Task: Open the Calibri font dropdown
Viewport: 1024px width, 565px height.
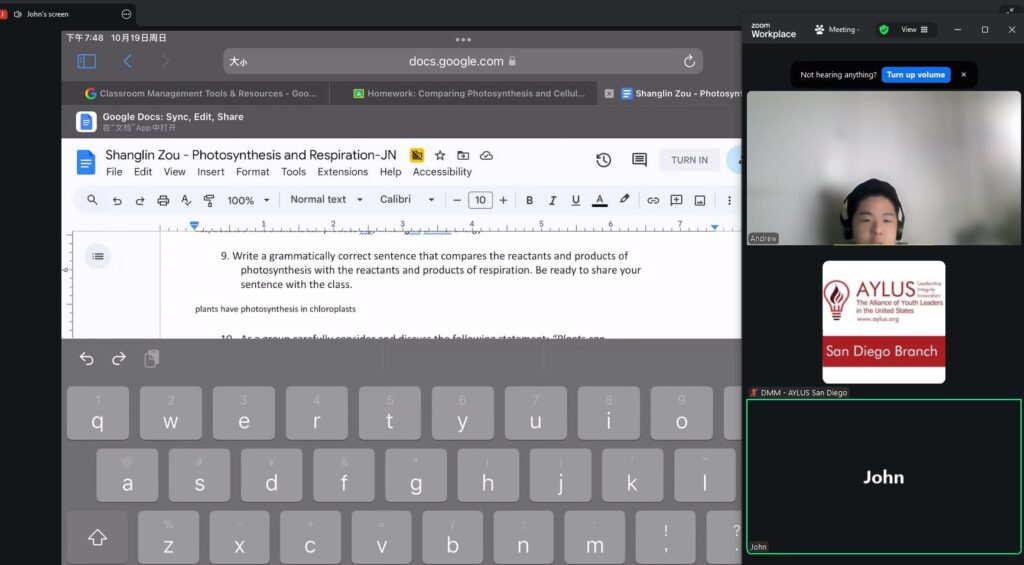Action: coord(407,200)
